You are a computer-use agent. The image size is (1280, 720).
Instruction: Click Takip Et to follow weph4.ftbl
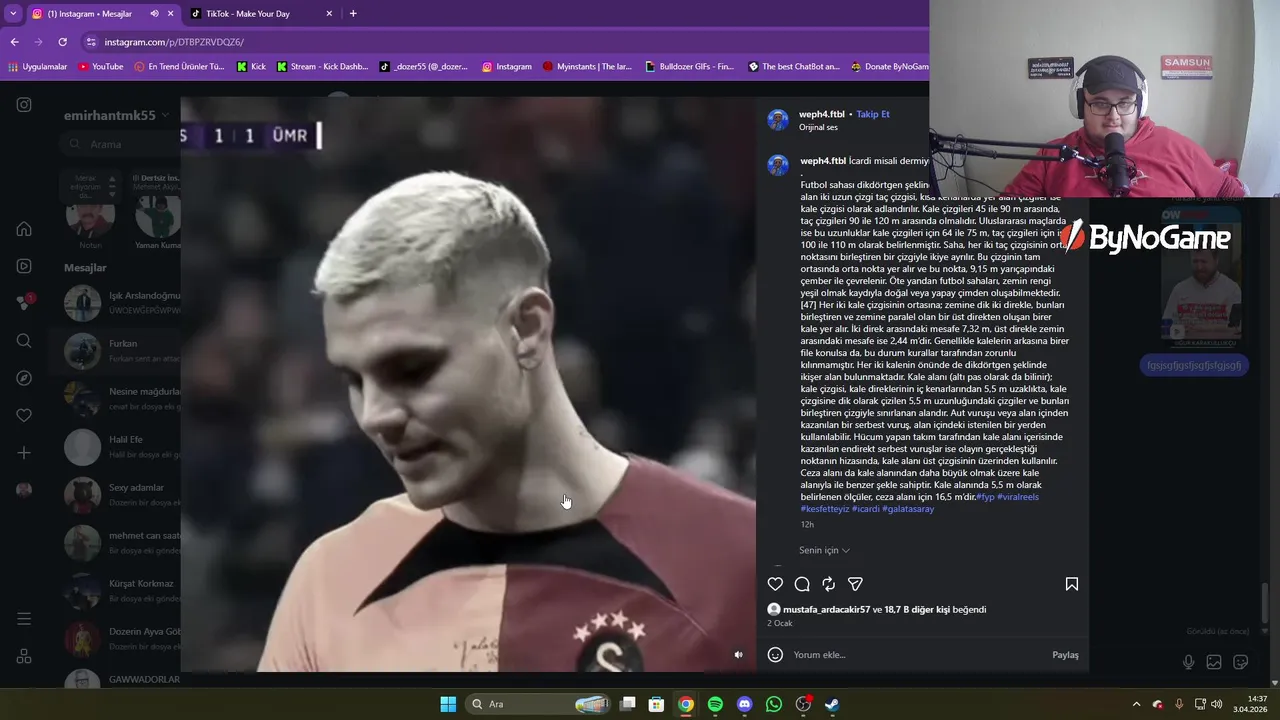pos(873,114)
